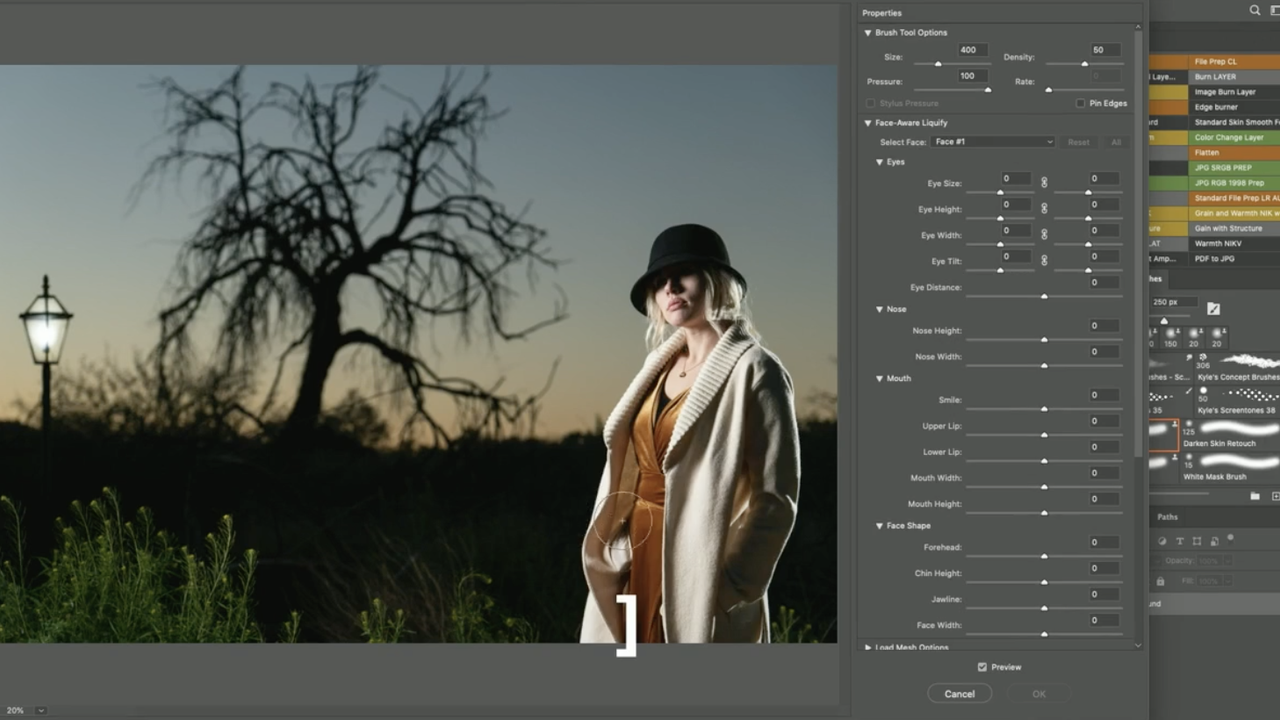The image size is (1280, 720).
Task: Run the Gain with Structure action
Action: click(x=1234, y=228)
